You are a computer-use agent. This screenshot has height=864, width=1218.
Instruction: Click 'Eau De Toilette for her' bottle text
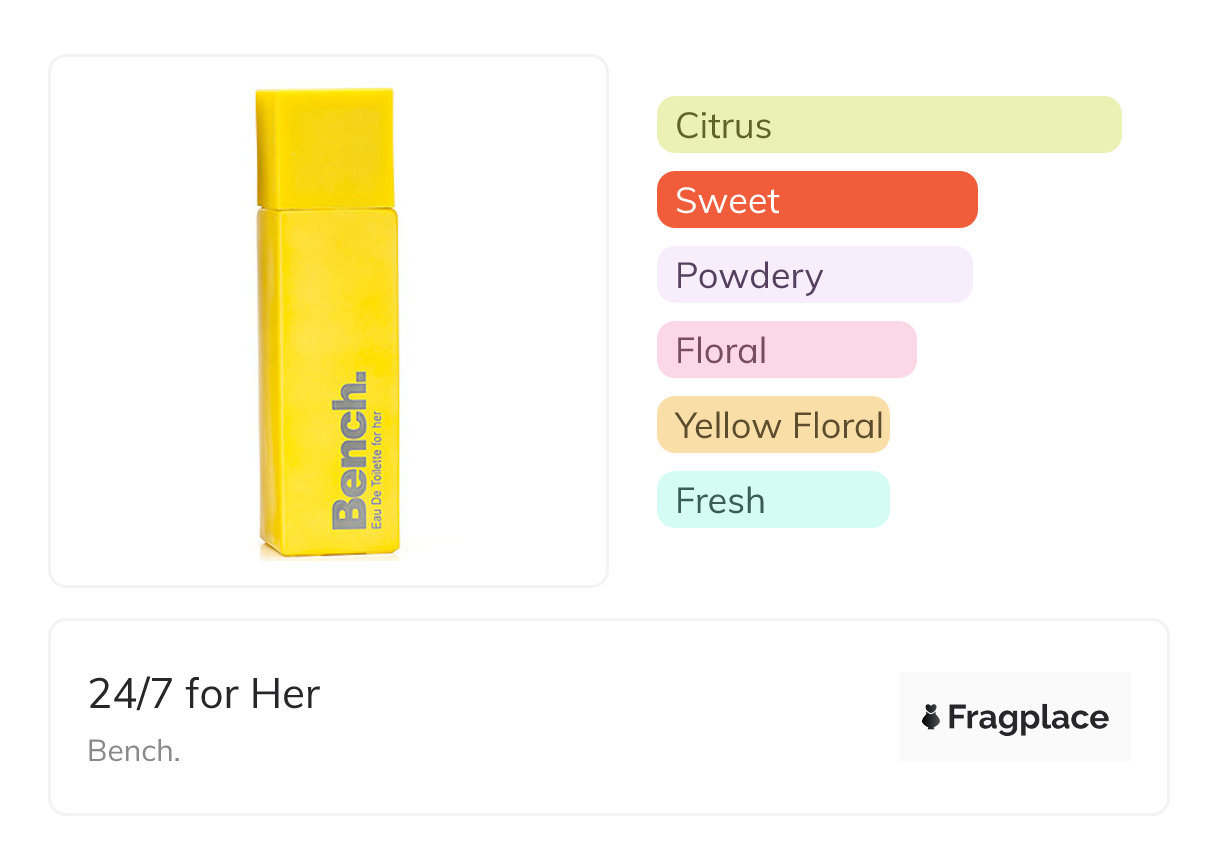click(376, 470)
